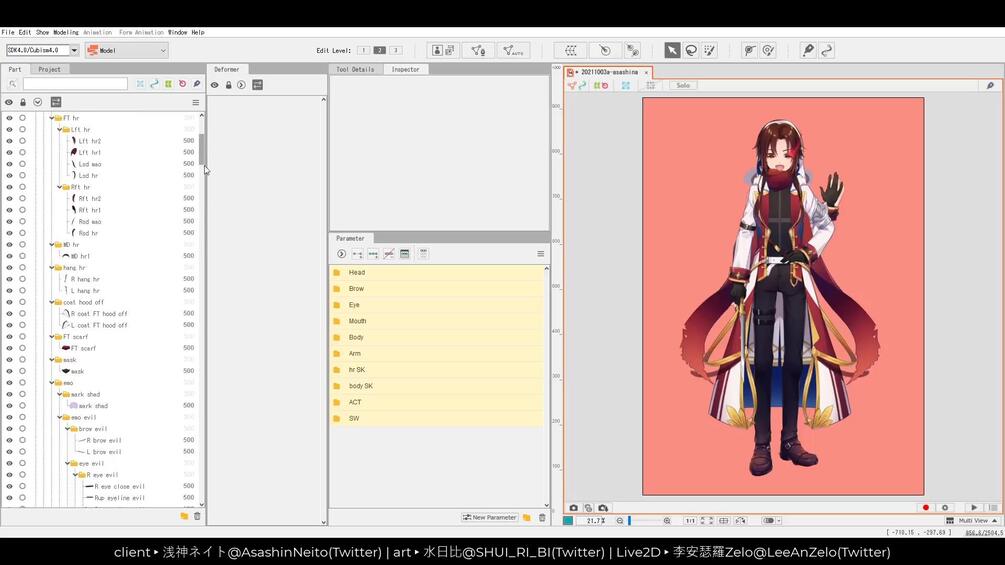Collapse the Lft hr folder
This screenshot has height=565, width=1005.
pos(60,129)
